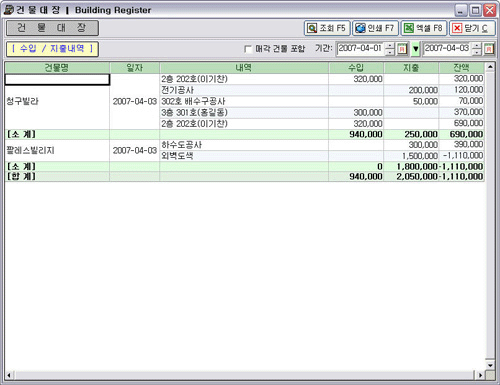
Task: Click the 수입 column header
Action: pyautogui.click(x=356, y=68)
